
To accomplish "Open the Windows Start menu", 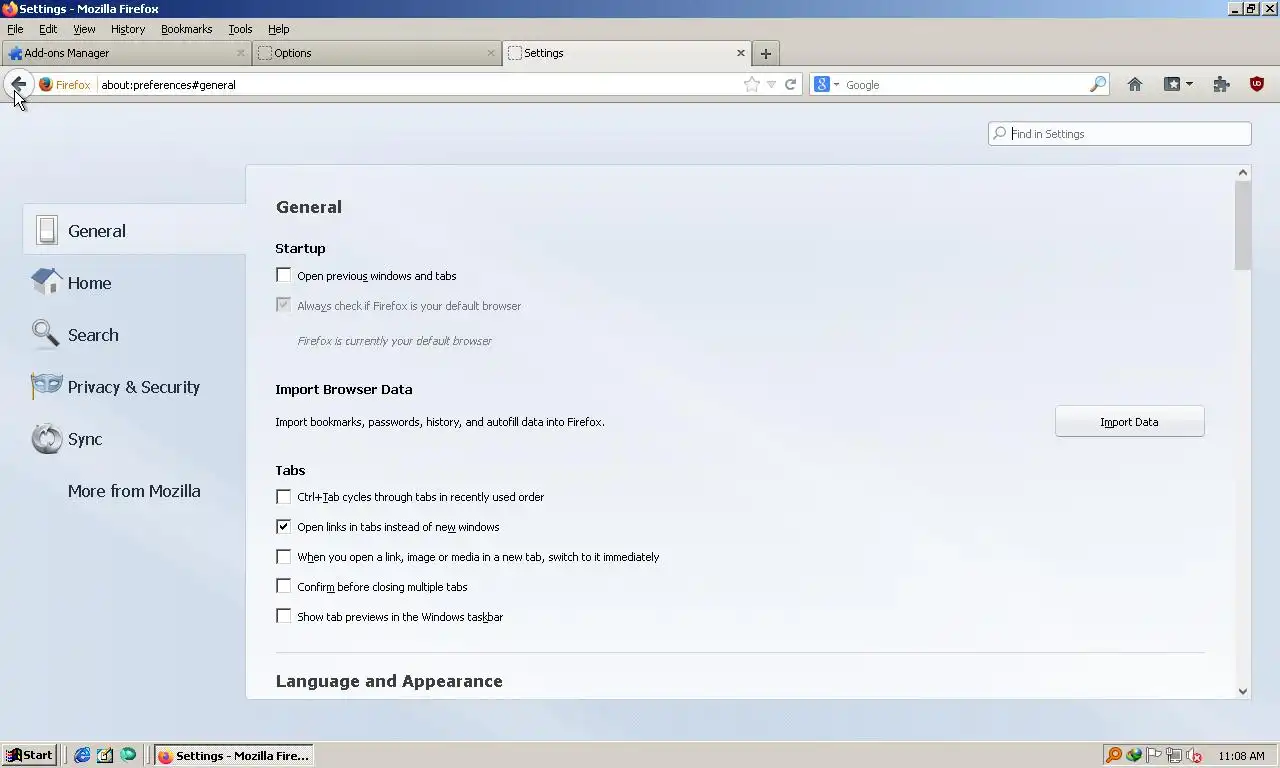I will tap(28, 755).
